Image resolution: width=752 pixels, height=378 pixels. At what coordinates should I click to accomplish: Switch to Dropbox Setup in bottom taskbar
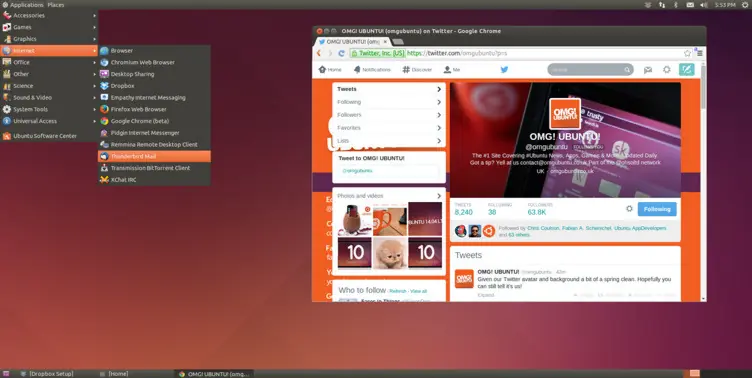click(46, 374)
